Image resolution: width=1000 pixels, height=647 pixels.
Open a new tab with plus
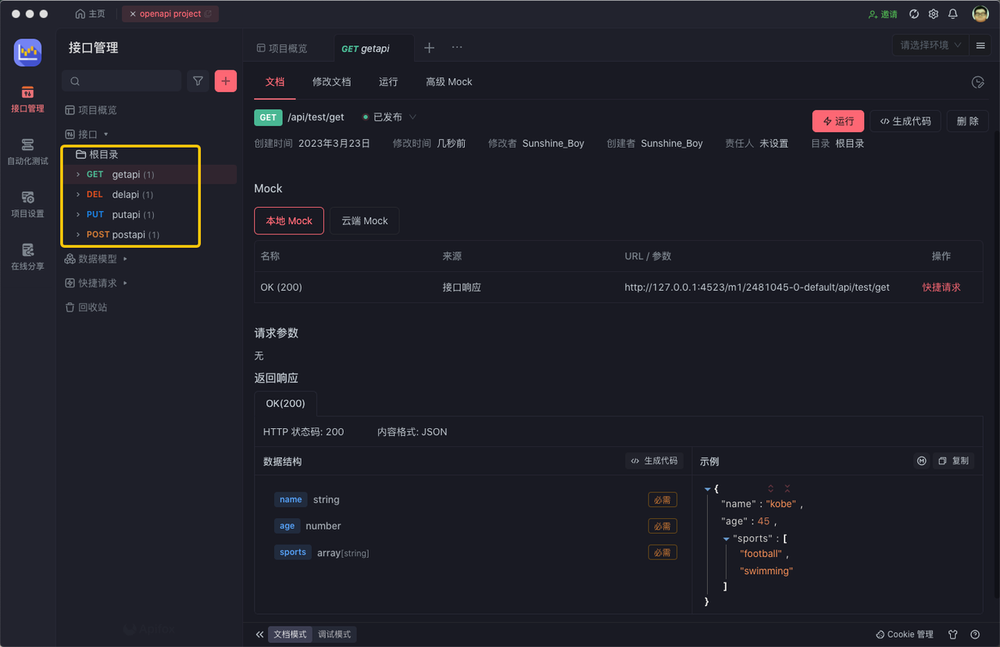click(429, 47)
